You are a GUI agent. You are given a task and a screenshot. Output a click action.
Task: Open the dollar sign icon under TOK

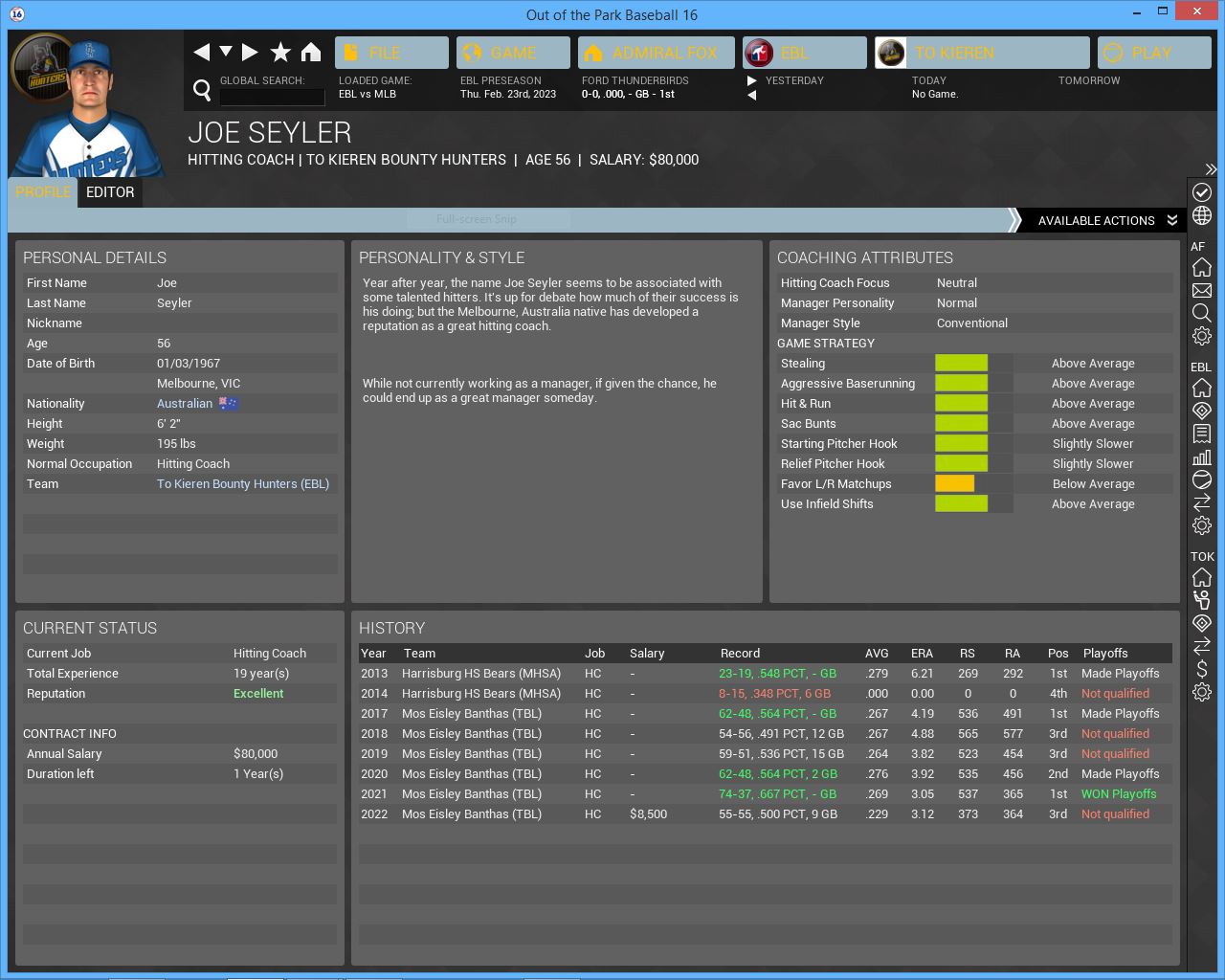coord(1202,669)
